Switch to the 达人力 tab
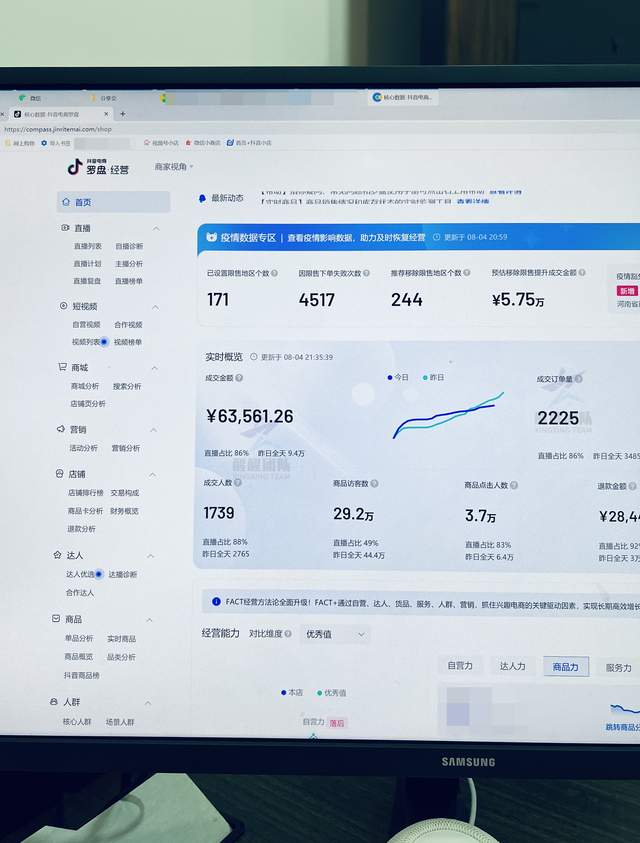 (512, 666)
